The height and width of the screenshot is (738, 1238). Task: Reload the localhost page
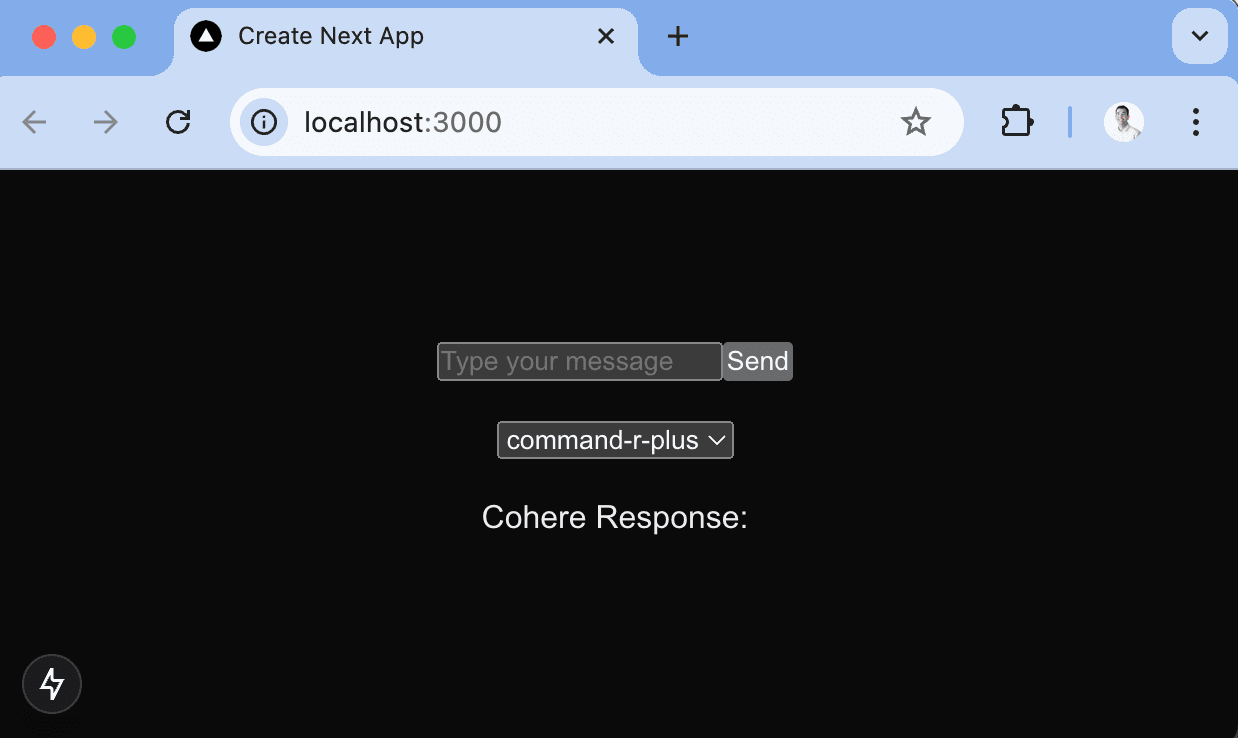click(x=178, y=122)
